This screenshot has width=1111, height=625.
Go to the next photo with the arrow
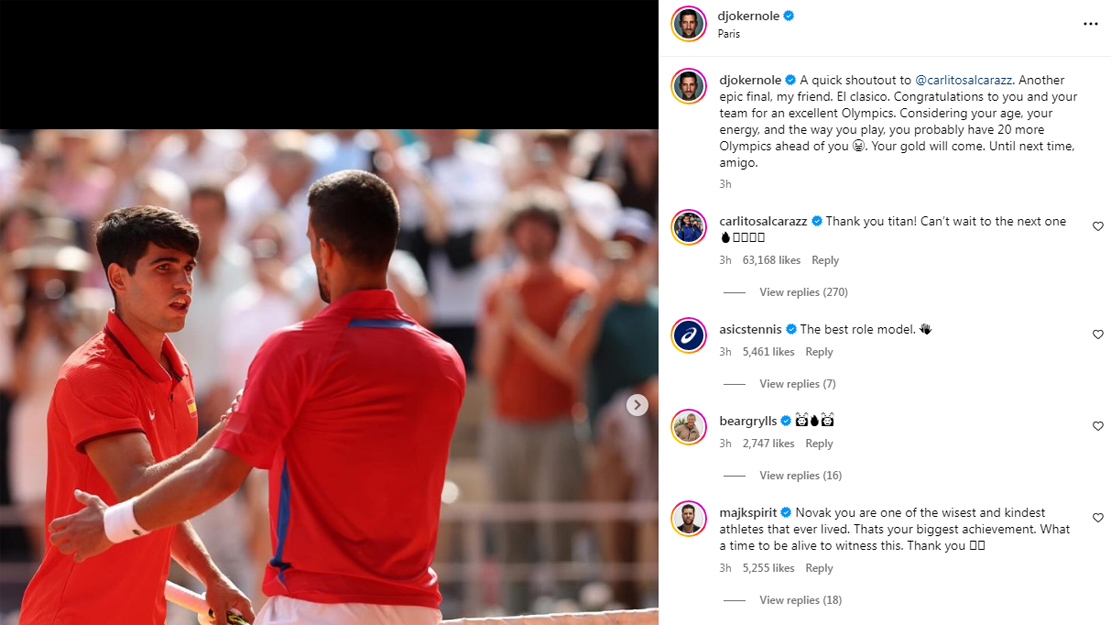[637, 405]
